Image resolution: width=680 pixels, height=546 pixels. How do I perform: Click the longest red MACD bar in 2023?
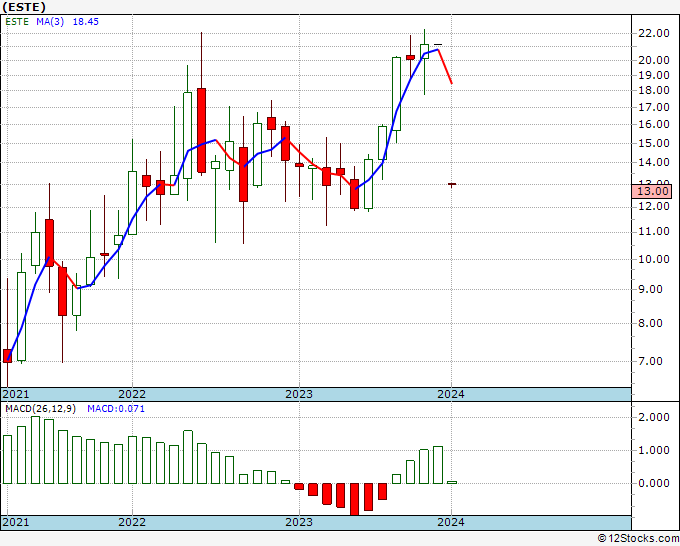(x=355, y=499)
